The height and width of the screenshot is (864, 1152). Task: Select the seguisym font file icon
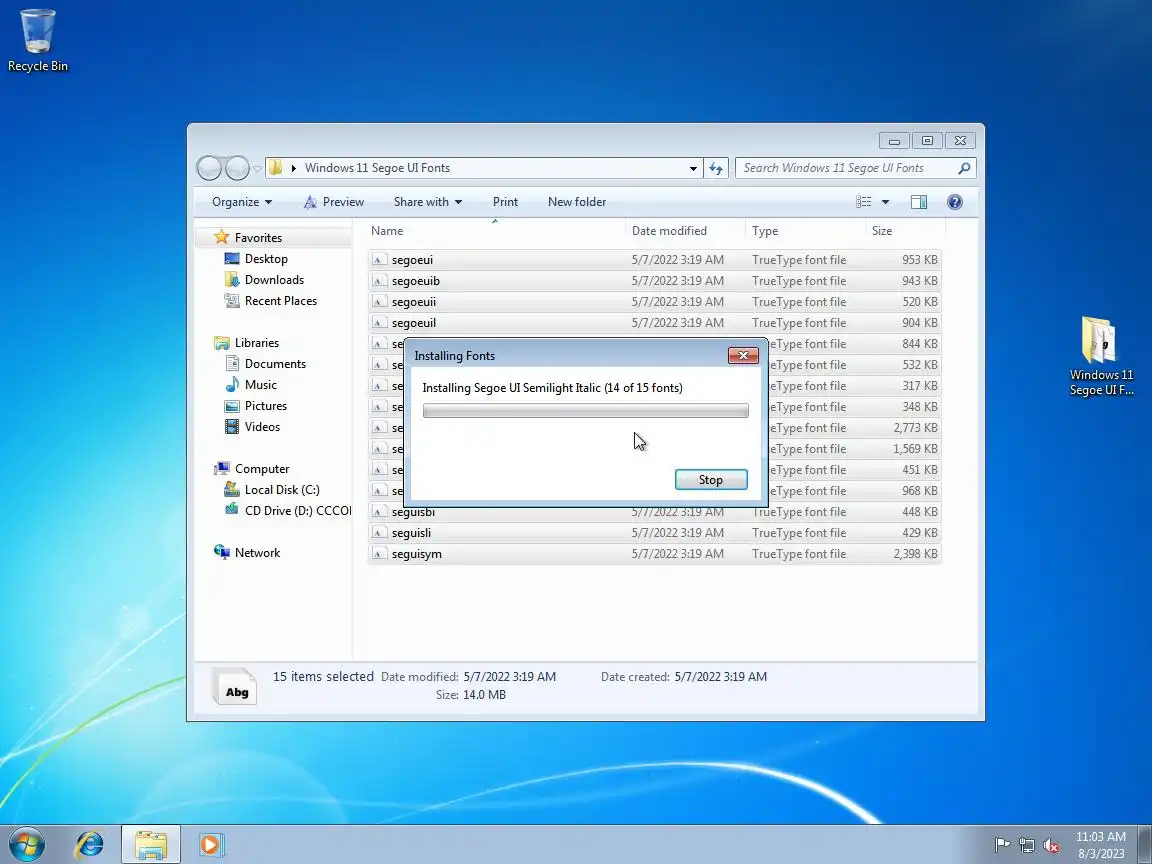[x=379, y=554]
